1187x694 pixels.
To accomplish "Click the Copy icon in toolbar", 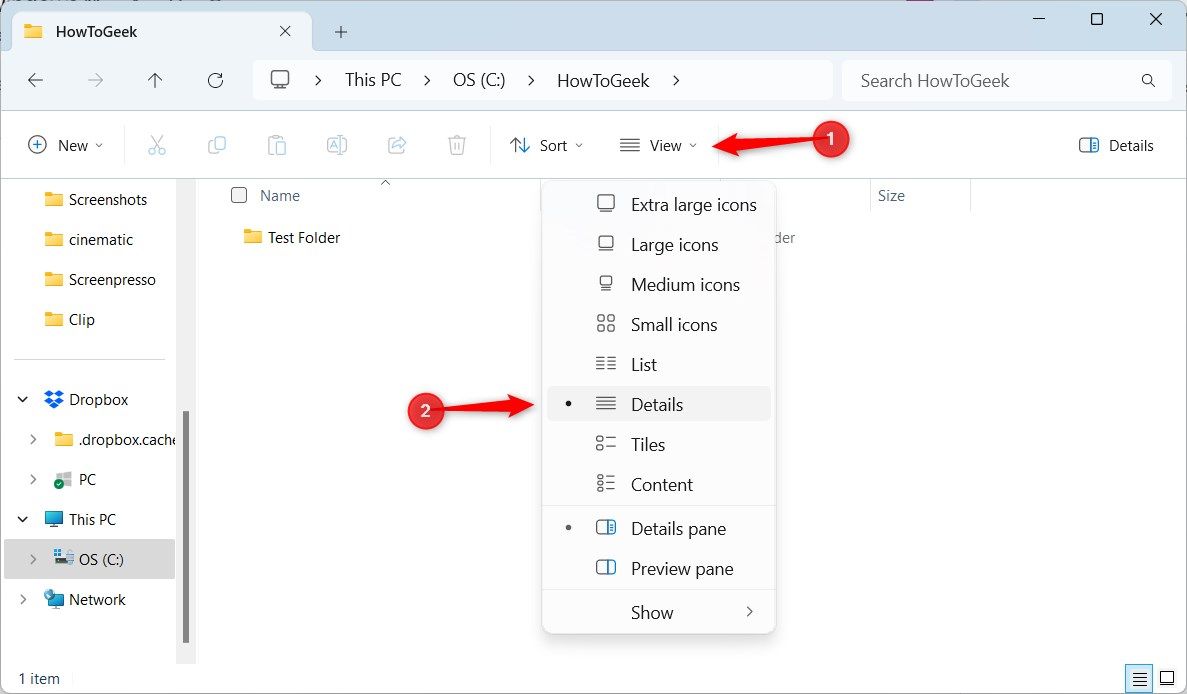I will (x=217, y=145).
